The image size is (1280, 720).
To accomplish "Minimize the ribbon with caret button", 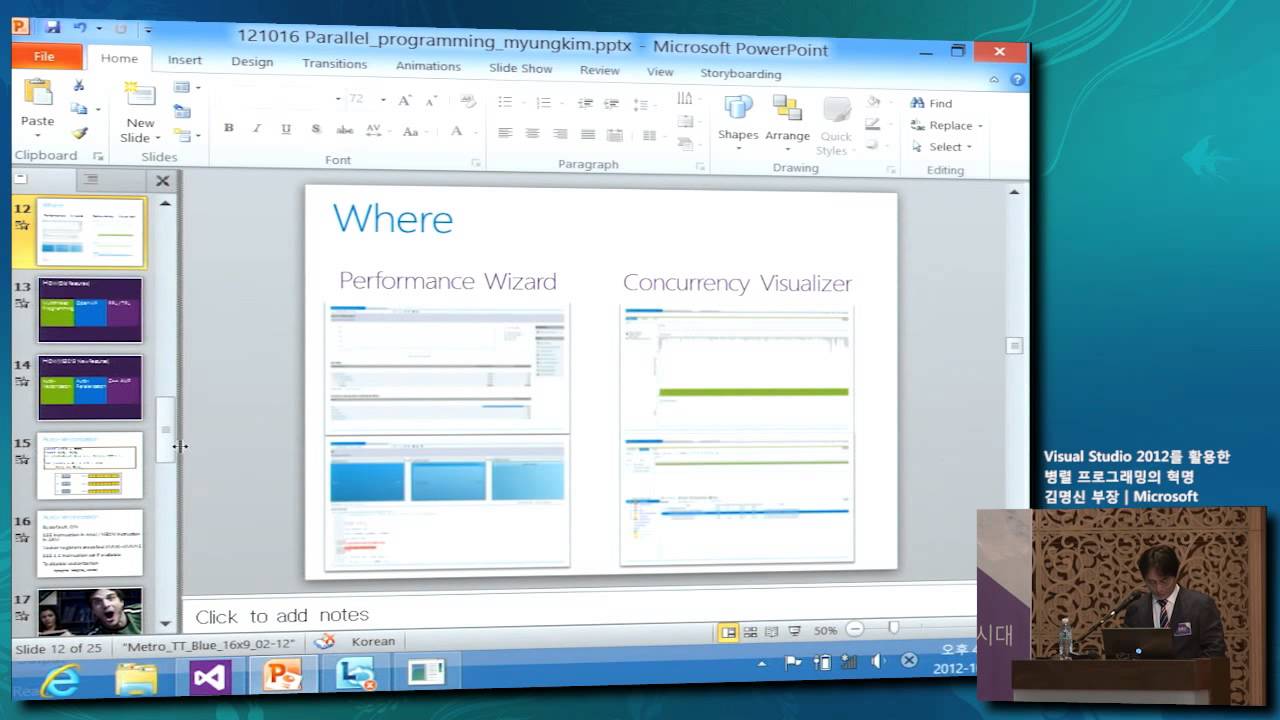I will [x=995, y=79].
